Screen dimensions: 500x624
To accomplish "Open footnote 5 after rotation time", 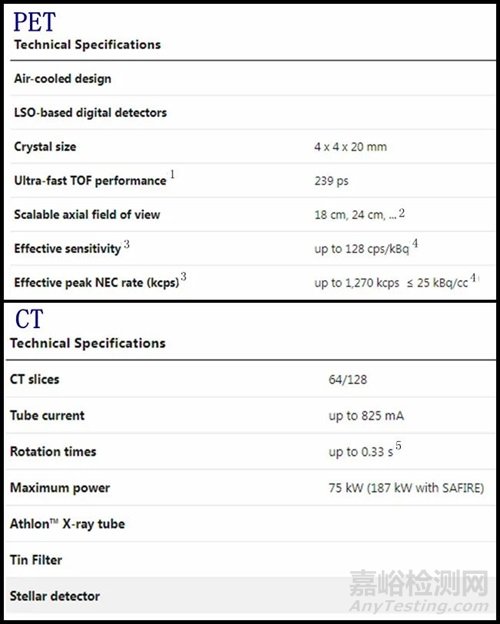I will (398, 446).
